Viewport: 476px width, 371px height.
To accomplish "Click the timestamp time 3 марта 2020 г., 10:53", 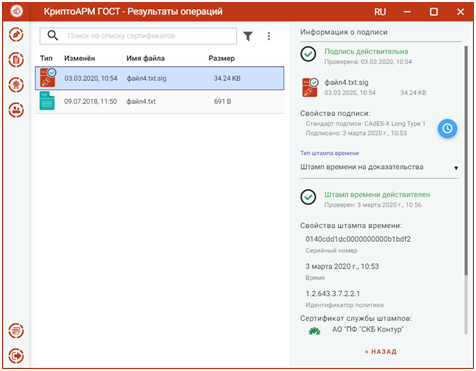I will [x=342, y=266].
